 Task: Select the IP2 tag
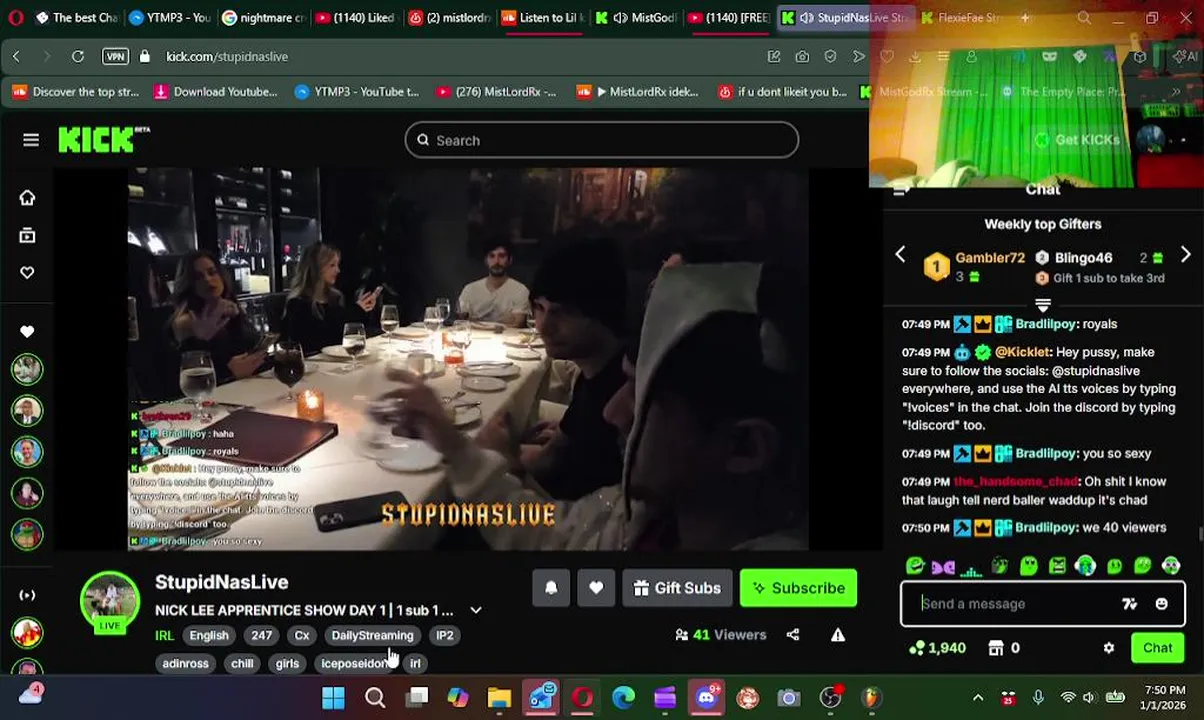pyautogui.click(x=445, y=635)
